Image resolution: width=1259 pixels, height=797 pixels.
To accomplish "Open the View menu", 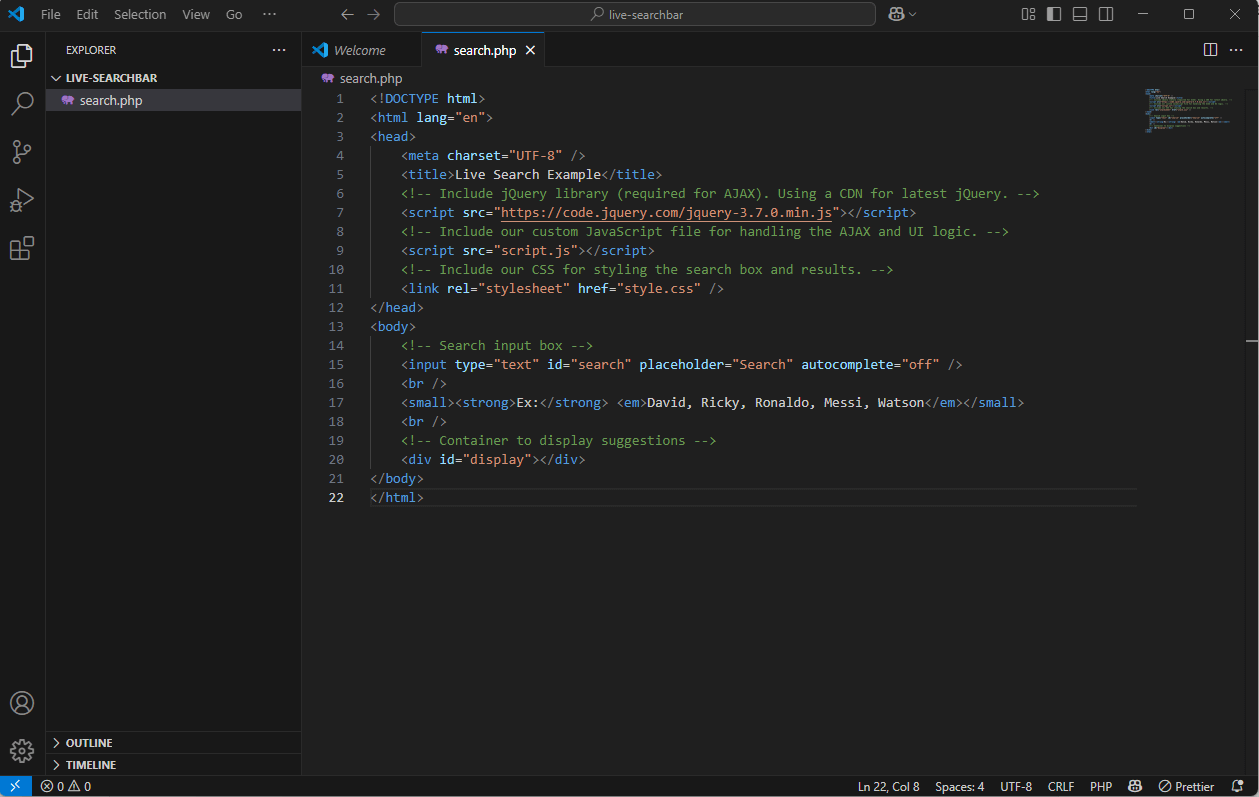I will pos(195,14).
